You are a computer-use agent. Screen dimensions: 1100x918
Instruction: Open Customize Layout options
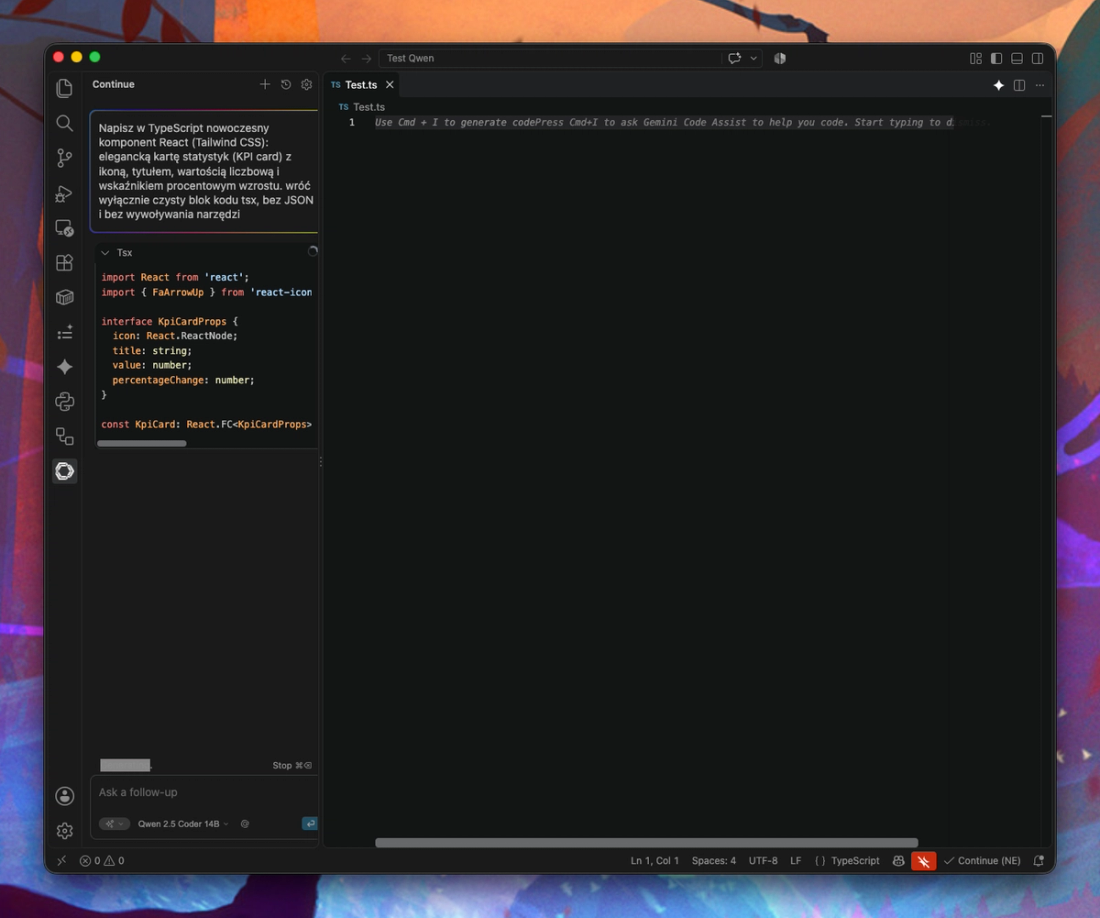pyautogui.click(x=976, y=58)
